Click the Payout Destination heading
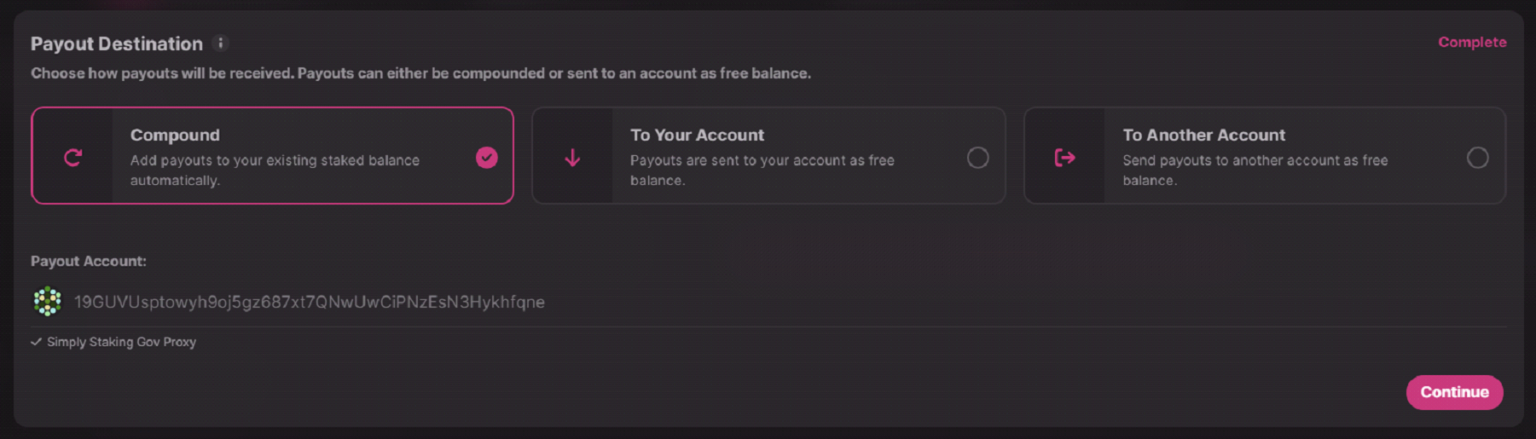Image resolution: width=1536 pixels, height=439 pixels. (x=117, y=44)
